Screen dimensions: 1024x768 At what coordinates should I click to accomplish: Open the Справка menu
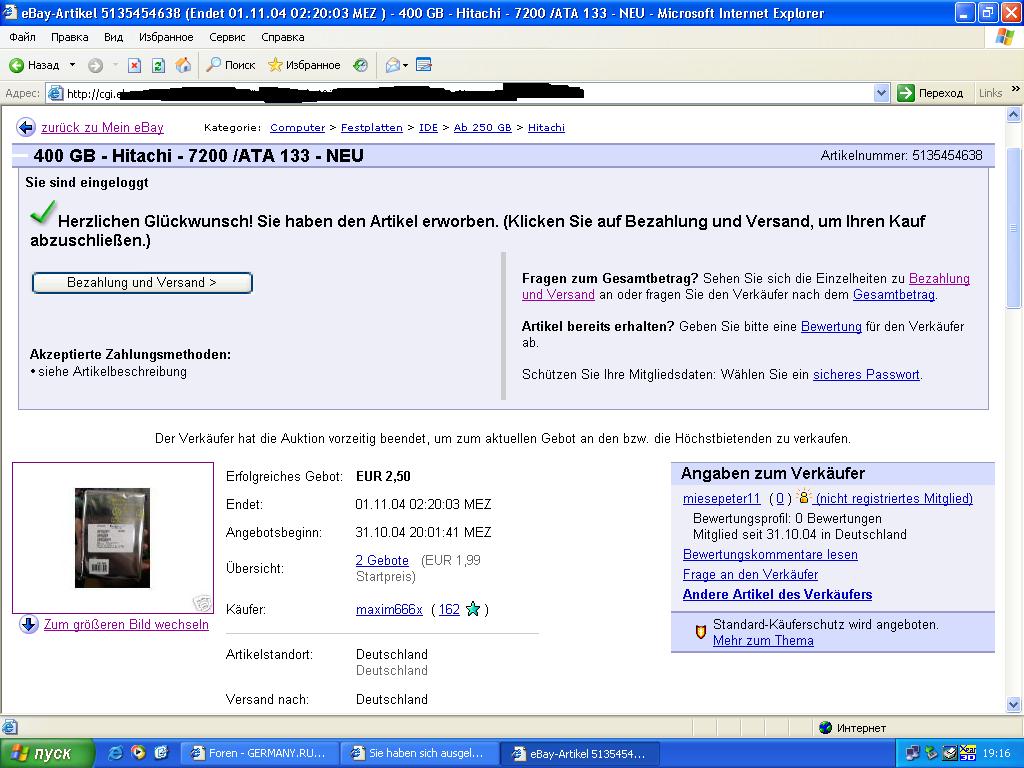[x=283, y=37]
